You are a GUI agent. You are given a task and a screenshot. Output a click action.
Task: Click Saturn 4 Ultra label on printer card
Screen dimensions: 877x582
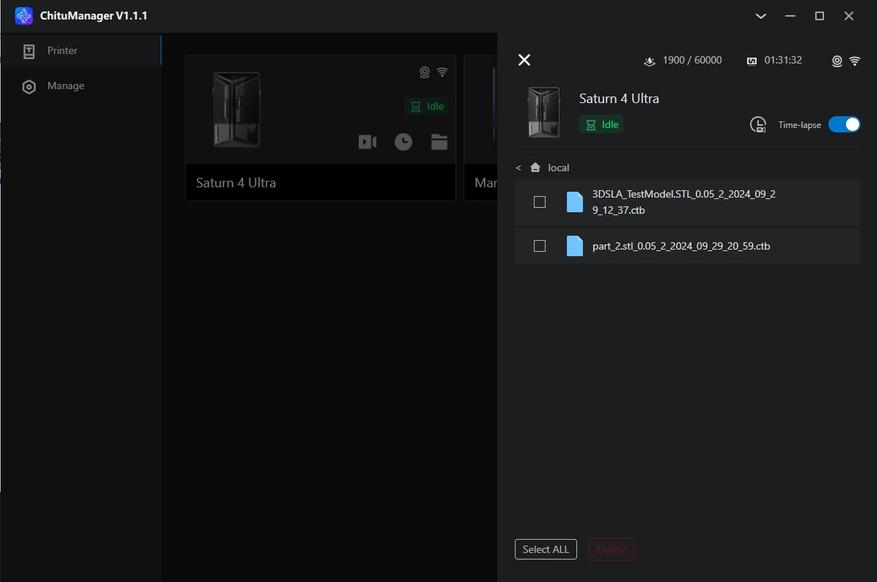pyautogui.click(x=235, y=183)
